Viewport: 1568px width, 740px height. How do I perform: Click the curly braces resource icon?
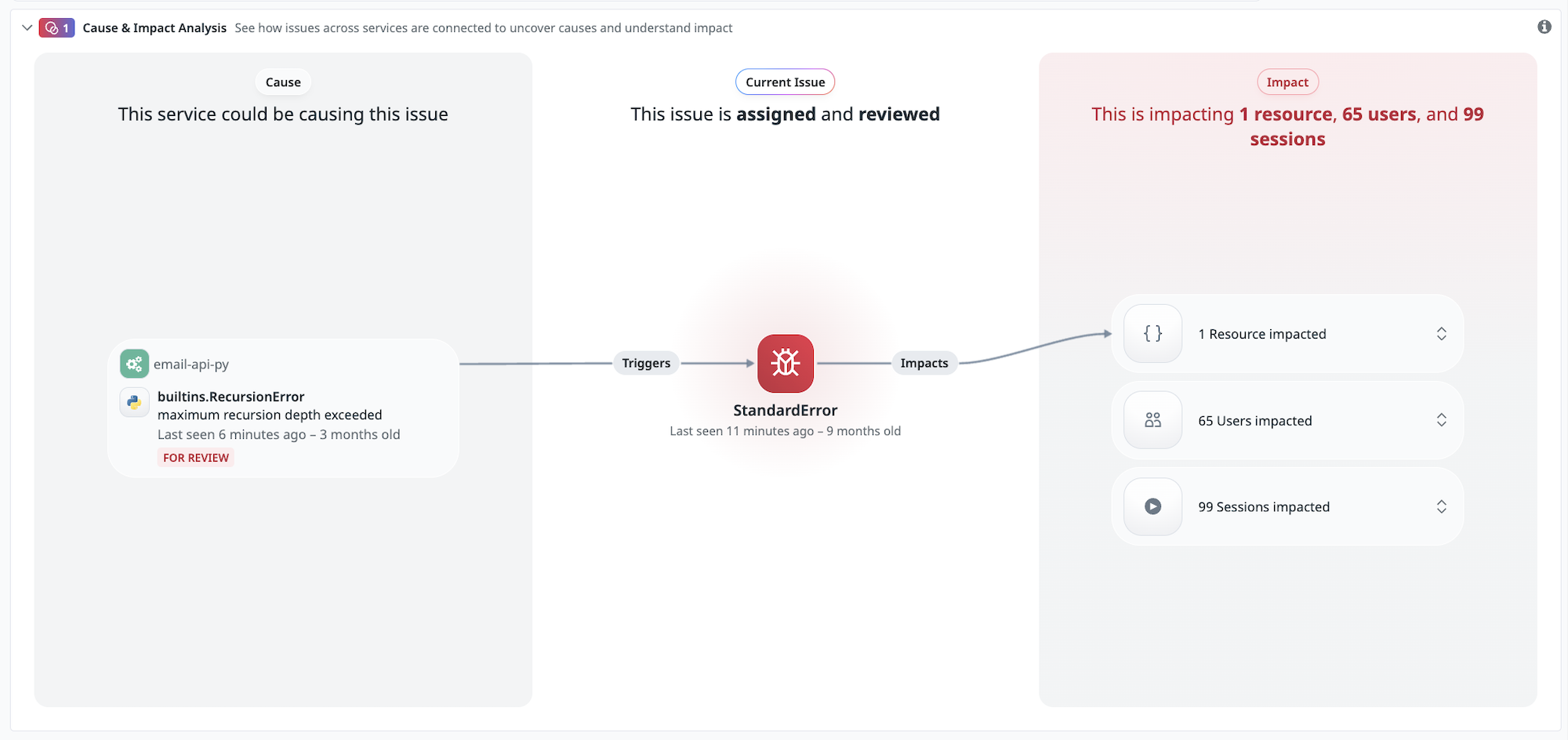click(1152, 334)
